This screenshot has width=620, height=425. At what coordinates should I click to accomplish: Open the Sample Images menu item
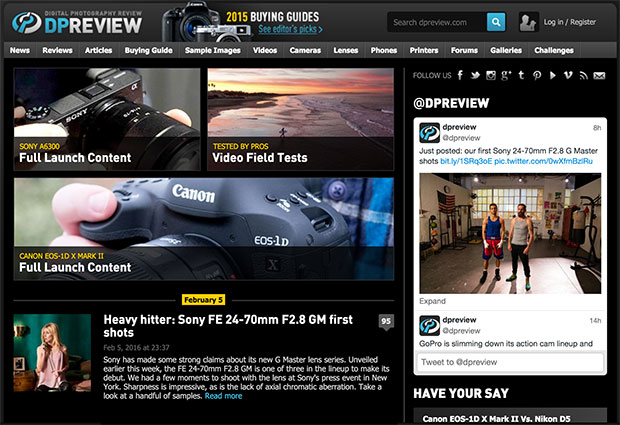(213, 50)
